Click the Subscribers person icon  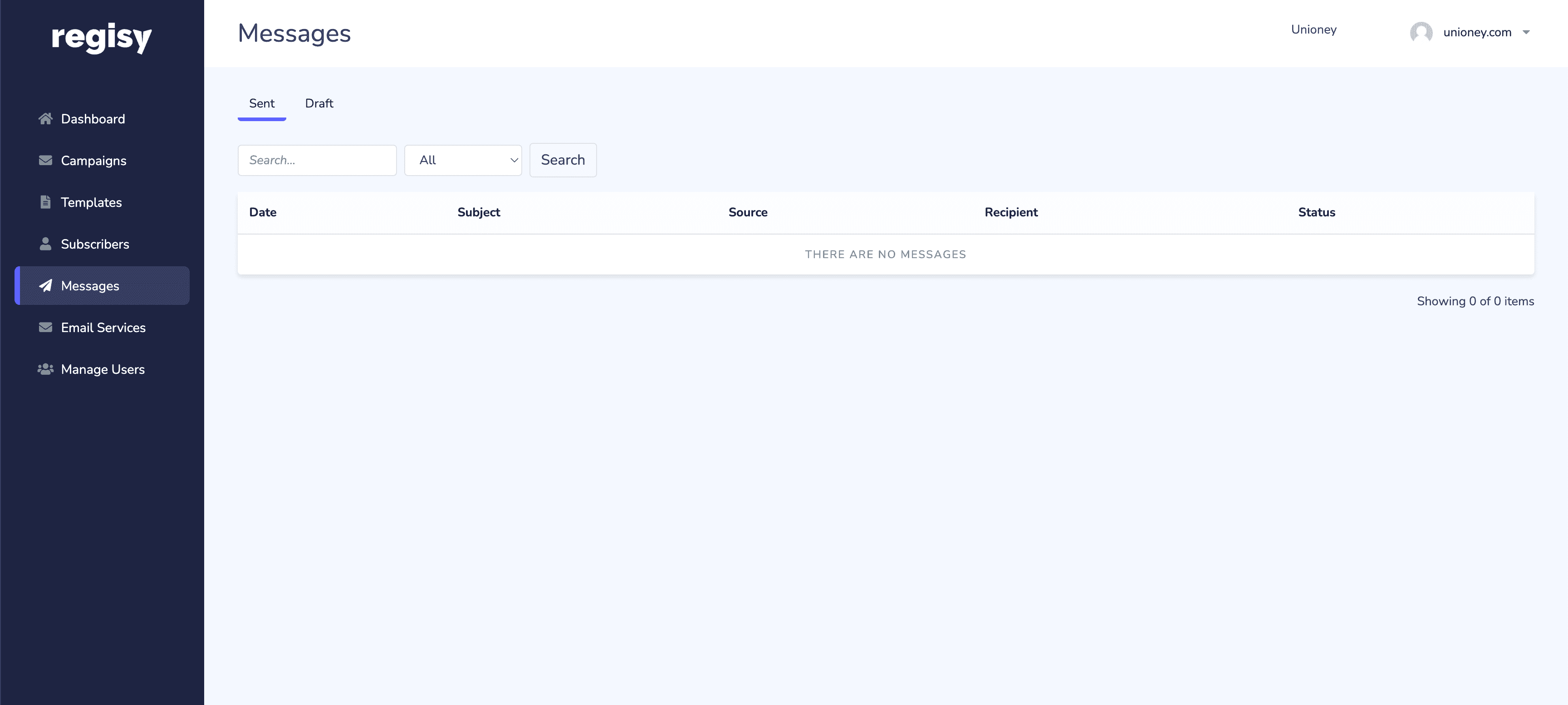point(45,244)
